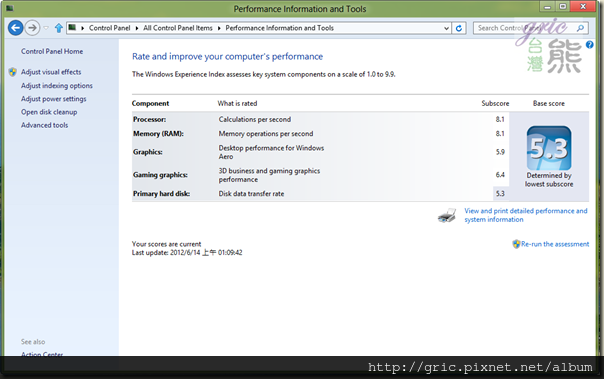
Task: Click the Forward navigation arrow
Action: (x=32, y=28)
